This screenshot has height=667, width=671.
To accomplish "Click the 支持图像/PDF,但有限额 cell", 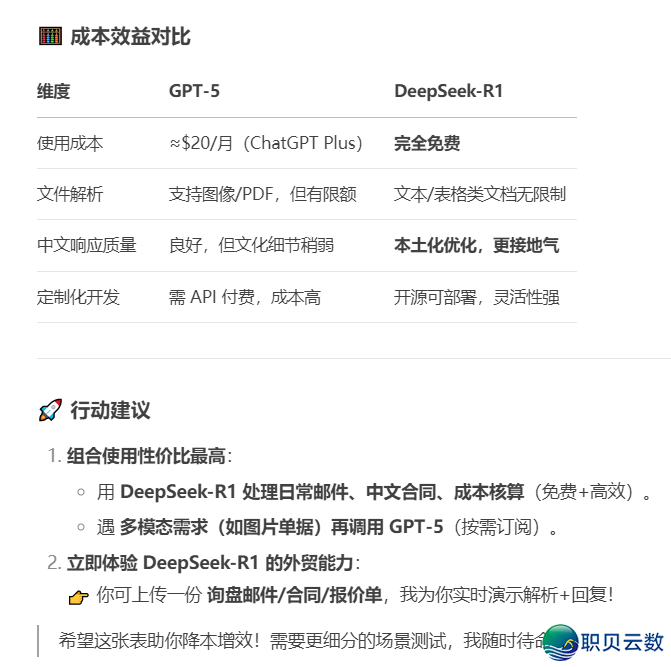I will click(262, 194).
